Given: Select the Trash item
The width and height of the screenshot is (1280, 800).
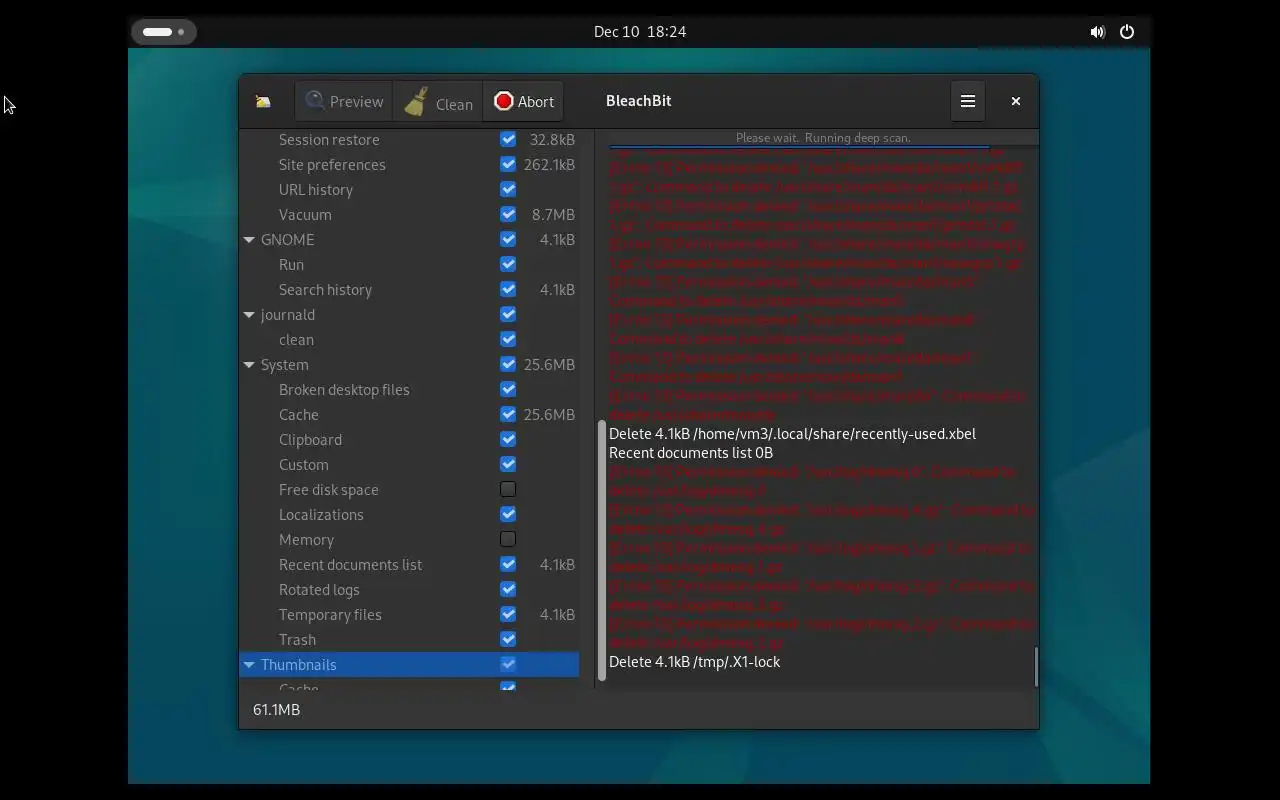Looking at the screenshot, I should coord(297,639).
